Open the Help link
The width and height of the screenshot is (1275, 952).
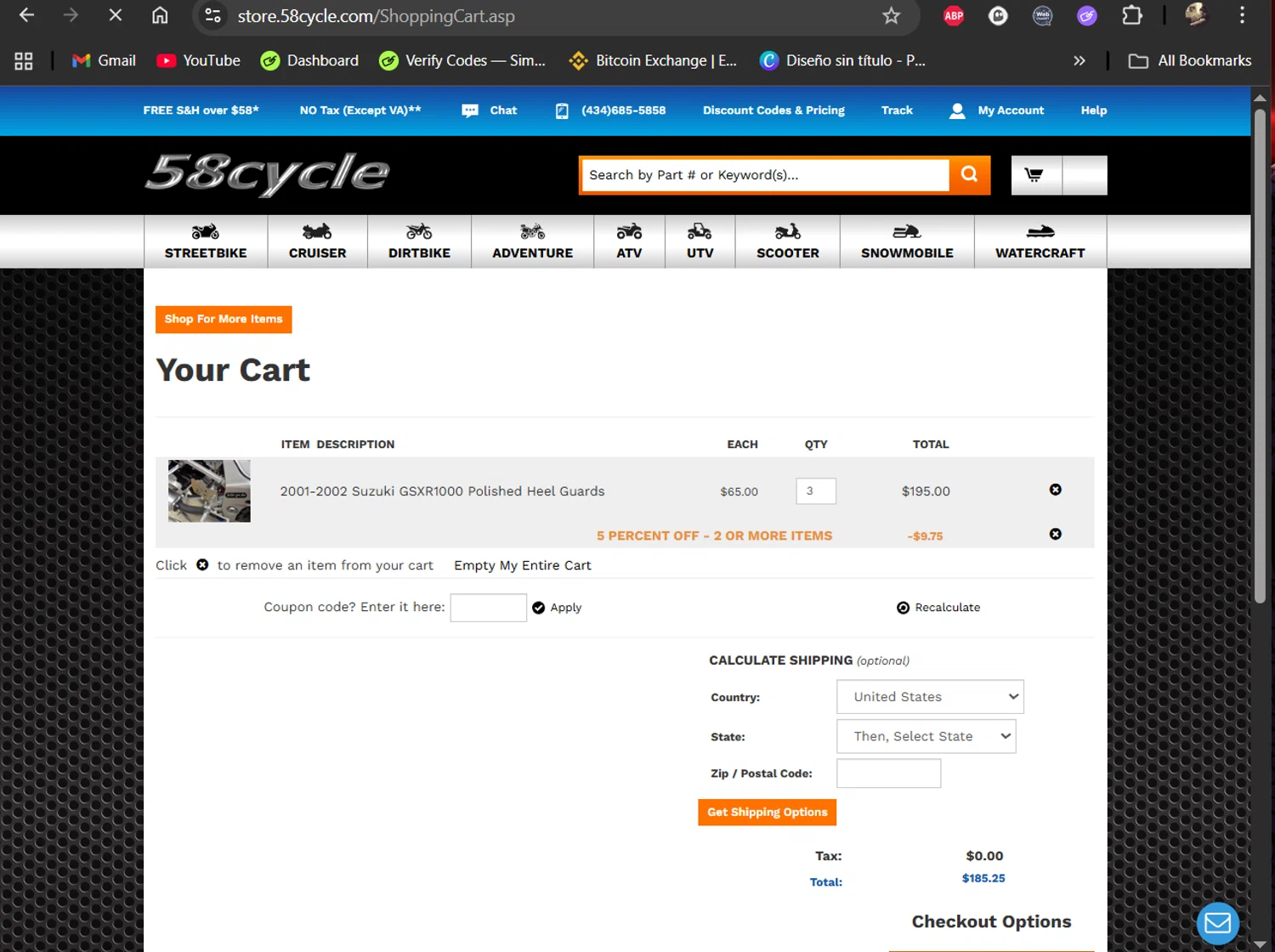[1094, 110]
